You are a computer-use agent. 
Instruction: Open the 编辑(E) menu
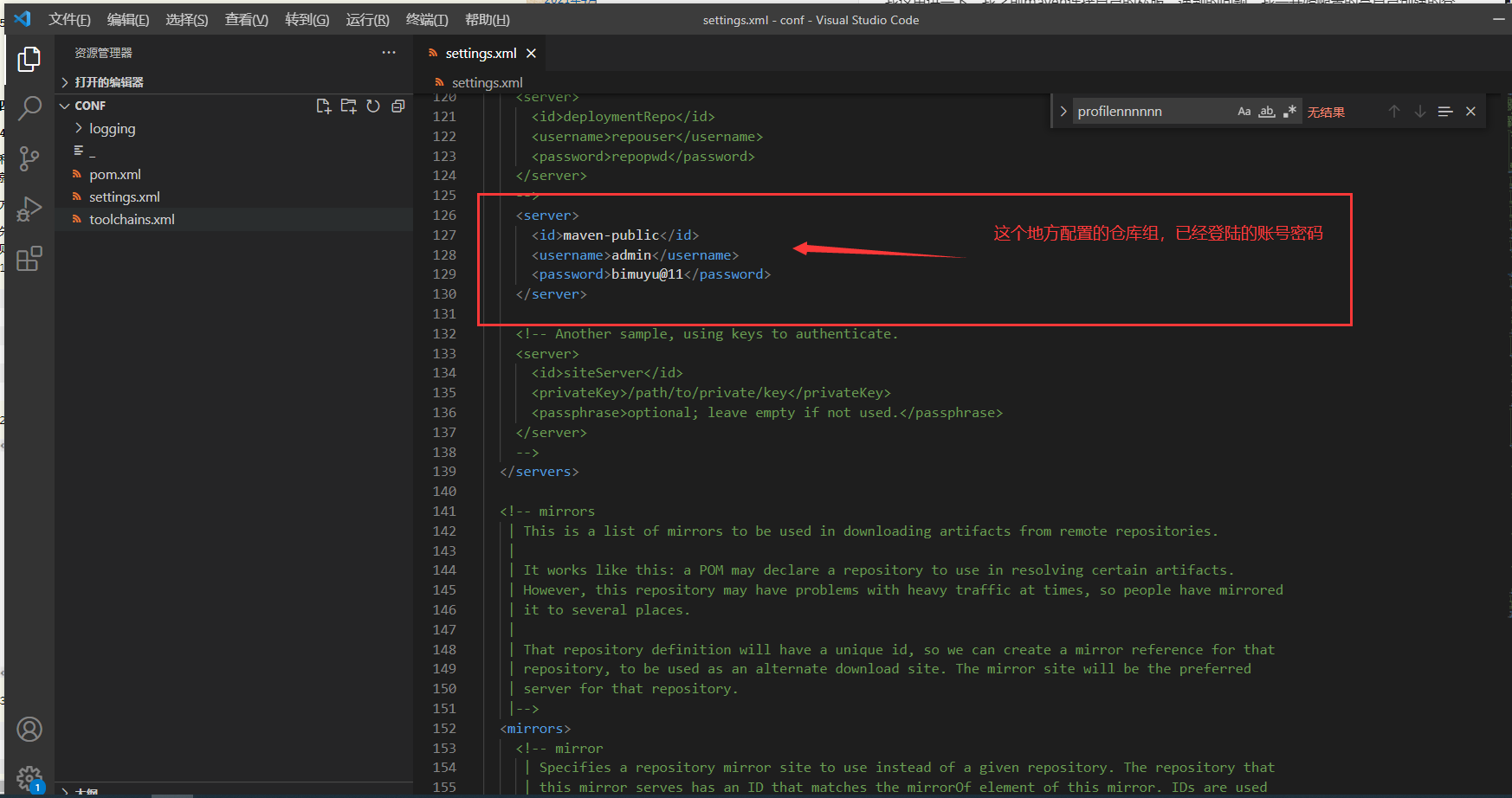(128, 19)
